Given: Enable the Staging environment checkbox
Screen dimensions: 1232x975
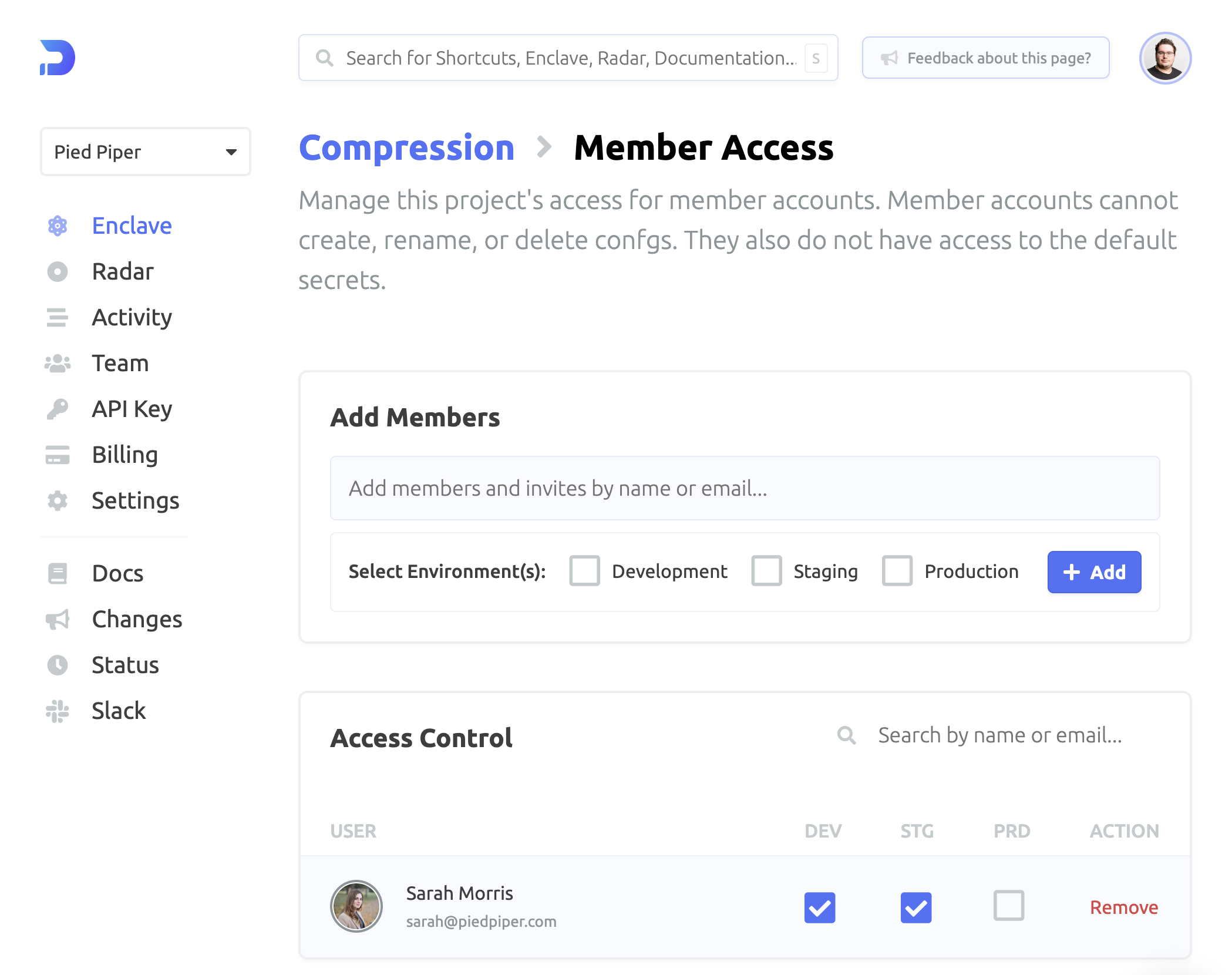Looking at the screenshot, I should point(766,571).
